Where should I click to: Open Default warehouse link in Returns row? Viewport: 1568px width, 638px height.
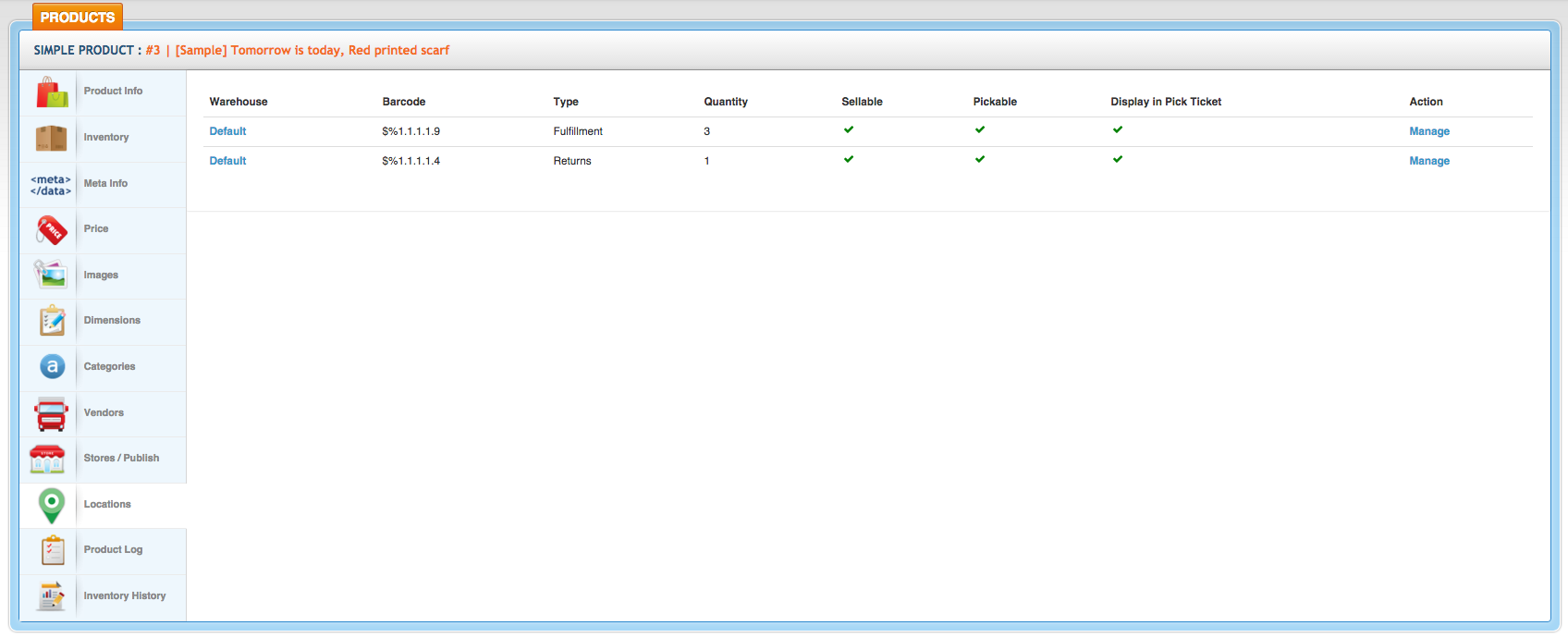click(227, 161)
